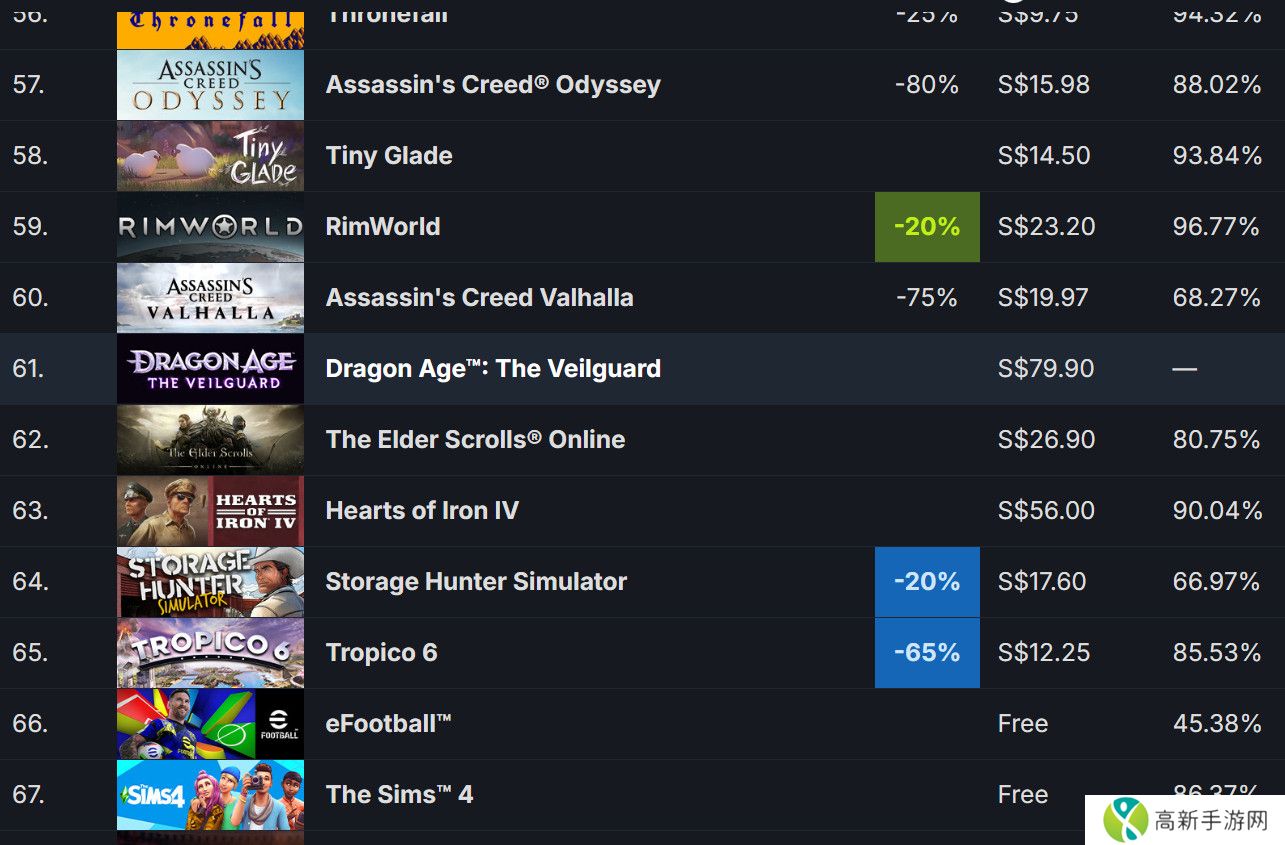Select the Assassin's Creed Valhalla thumbnail
The height and width of the screenshot is (845, 1285).
coord(210,298)
